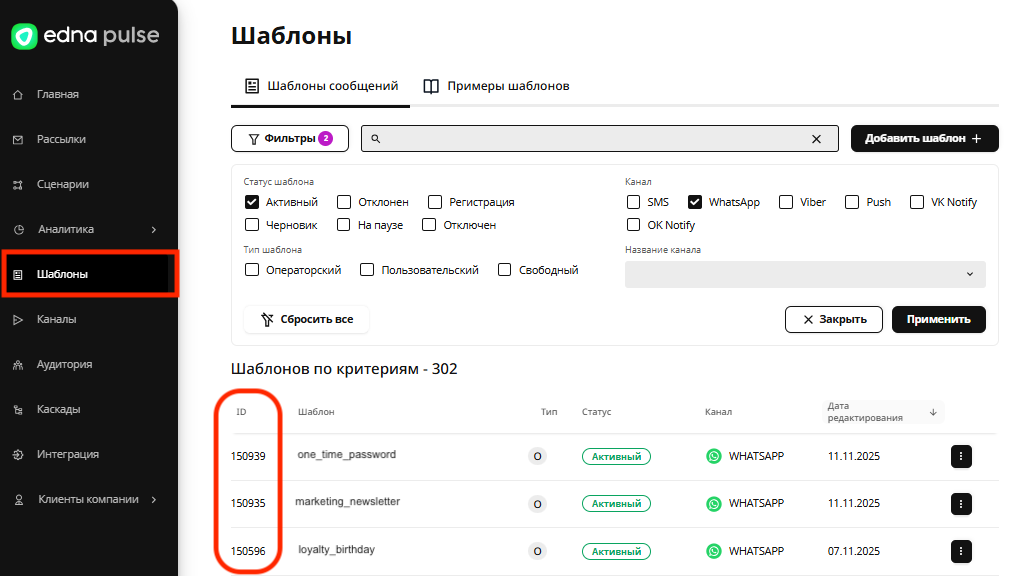Enable the SMS channel checkbox
The width and height of the screenshot is (1019, 576).
point(633,202)
